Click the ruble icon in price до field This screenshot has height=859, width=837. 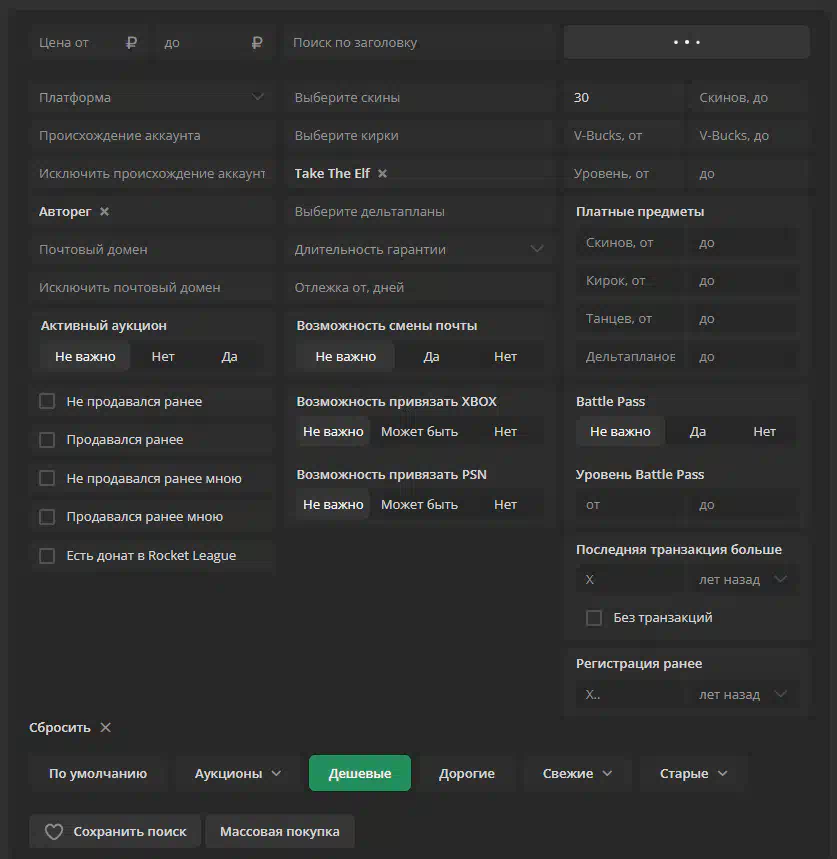click(x=257, y=43)
